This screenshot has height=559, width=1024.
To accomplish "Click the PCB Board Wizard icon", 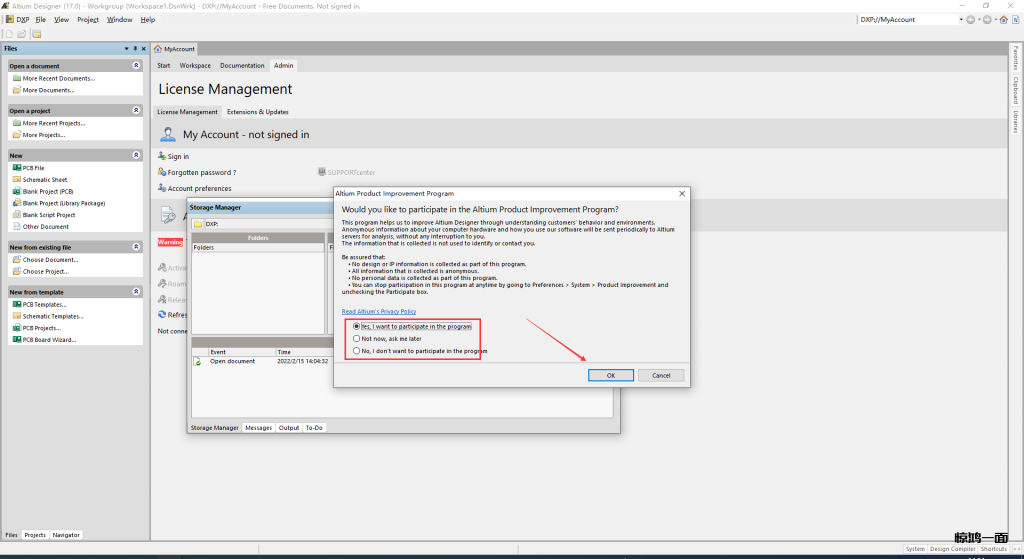I will click(x=16, y=340).
